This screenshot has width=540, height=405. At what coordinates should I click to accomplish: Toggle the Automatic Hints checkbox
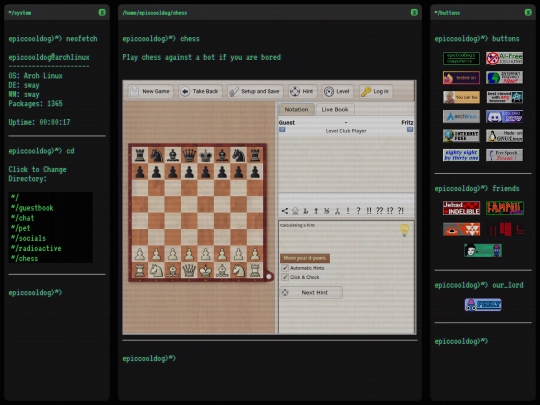coord(285,268)
